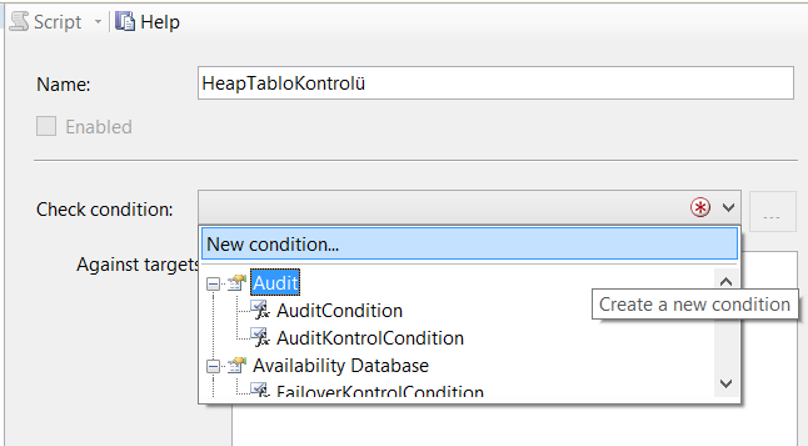Select the Audit tree item
The image size is (808, 446).
[275, 283]
